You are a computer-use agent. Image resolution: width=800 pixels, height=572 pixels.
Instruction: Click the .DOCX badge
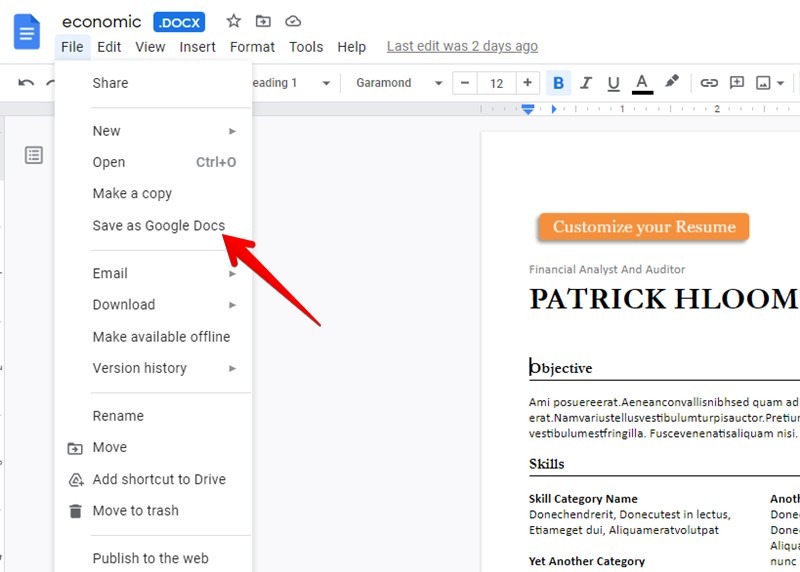(x=179, y=22)
